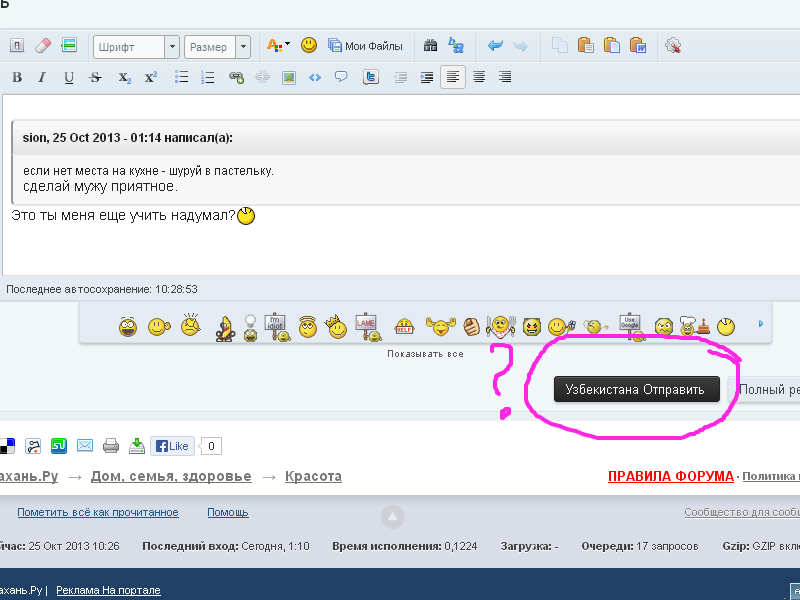Toggle strikethrough formatting
Image resolution: width=800 pixels, height=600 pixels.
click(96, 77)
